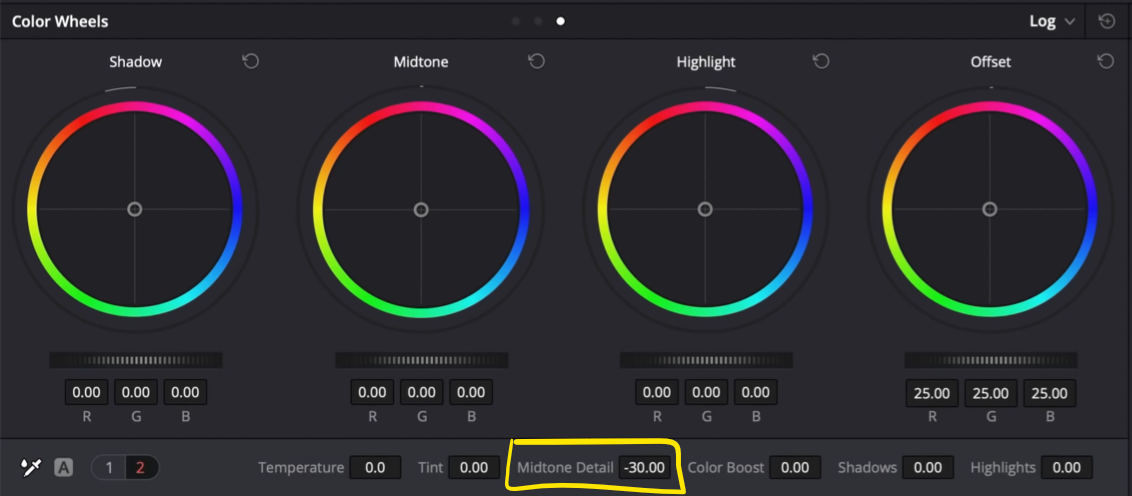Switch to adjustment page 1
The image size is (1132, 496).
click(109, 467)
